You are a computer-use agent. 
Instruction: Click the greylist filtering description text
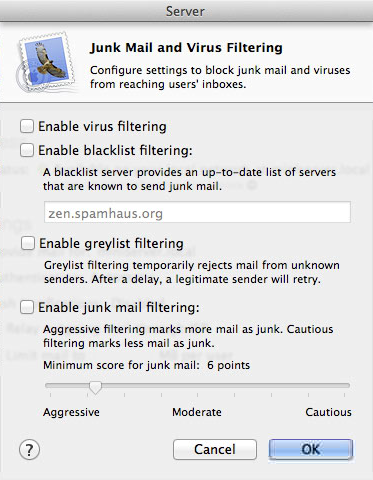[192, 272]
